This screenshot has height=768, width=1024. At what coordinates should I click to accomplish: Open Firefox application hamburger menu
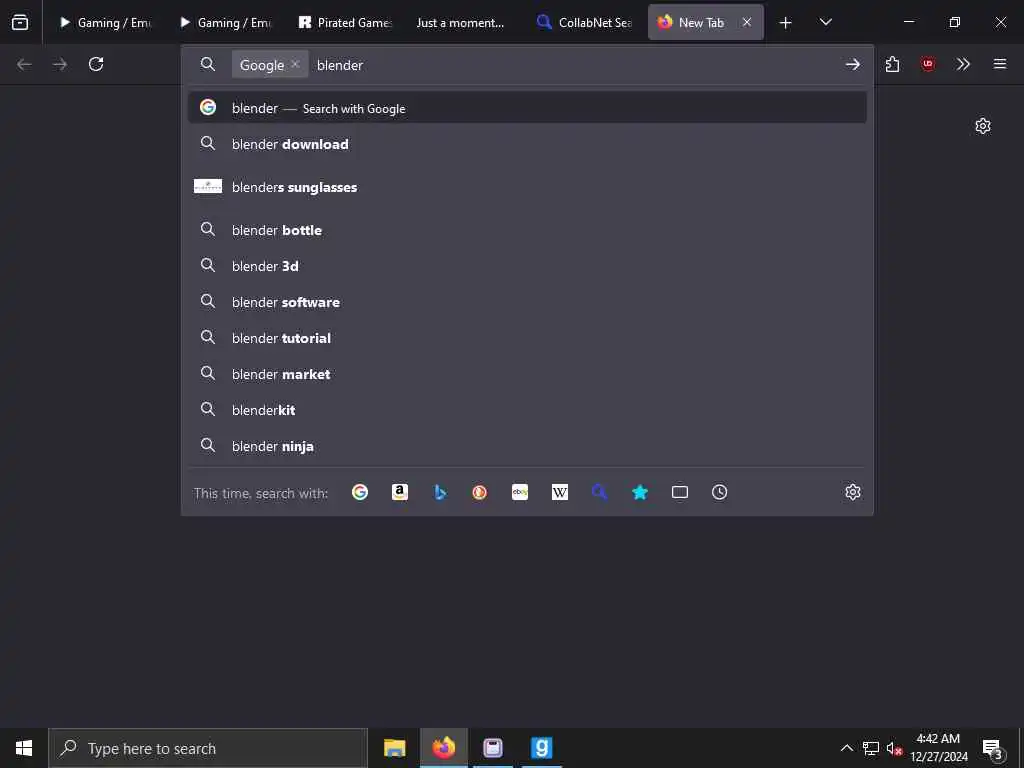coord(1000,64)
